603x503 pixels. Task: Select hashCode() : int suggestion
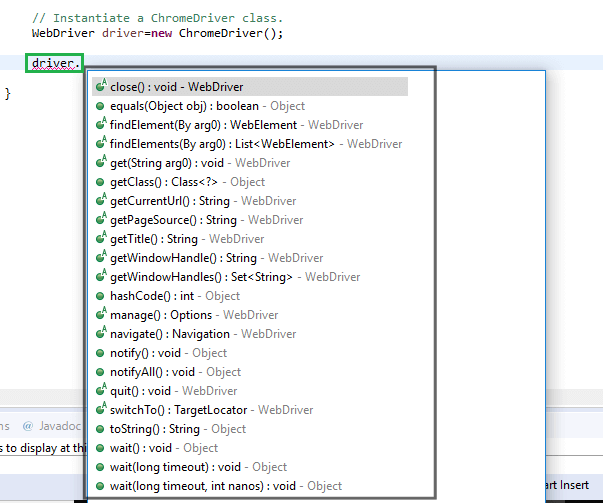click(x=250, y=296)
